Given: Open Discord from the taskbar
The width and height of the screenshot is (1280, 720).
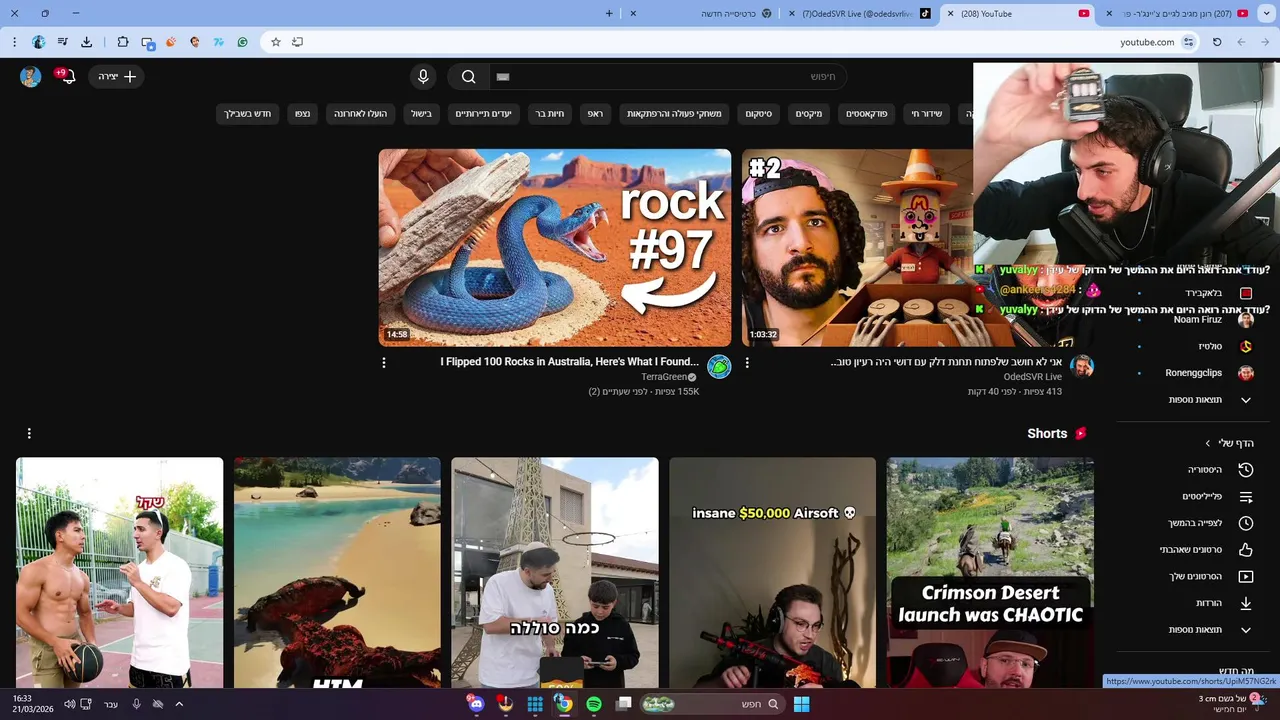Looking at the screenshot, I should [476, 704].
